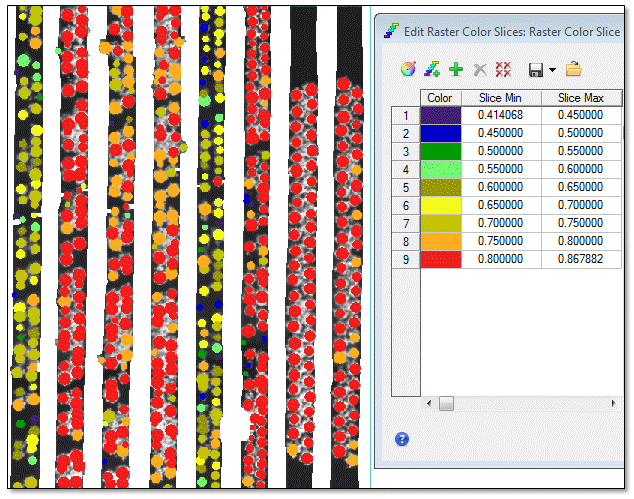This screenshot has height=499, width=634.
Task: Edit Slice Min value 0.414068
Action: [501, 115]
